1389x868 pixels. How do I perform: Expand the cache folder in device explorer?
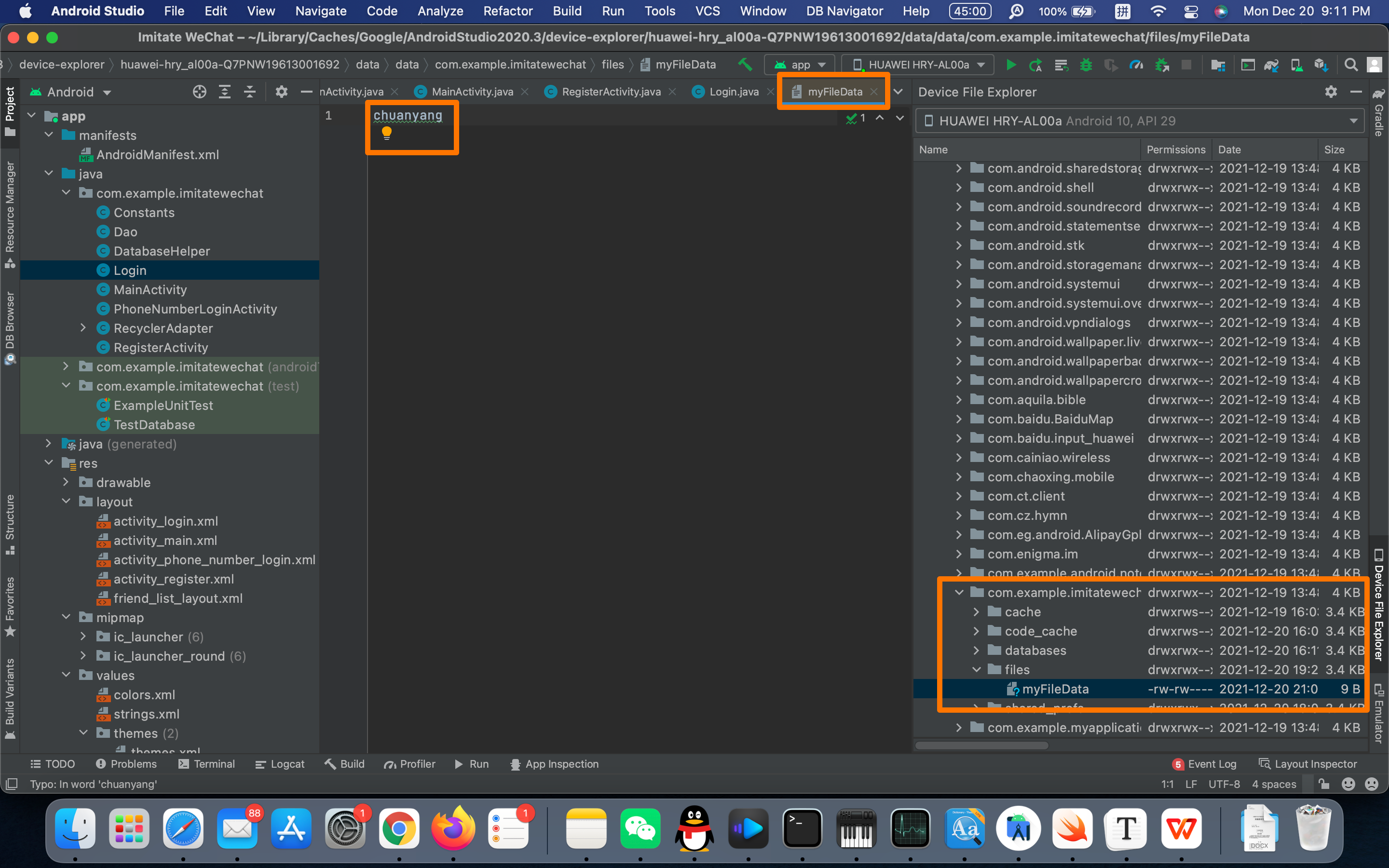[976, 611]
